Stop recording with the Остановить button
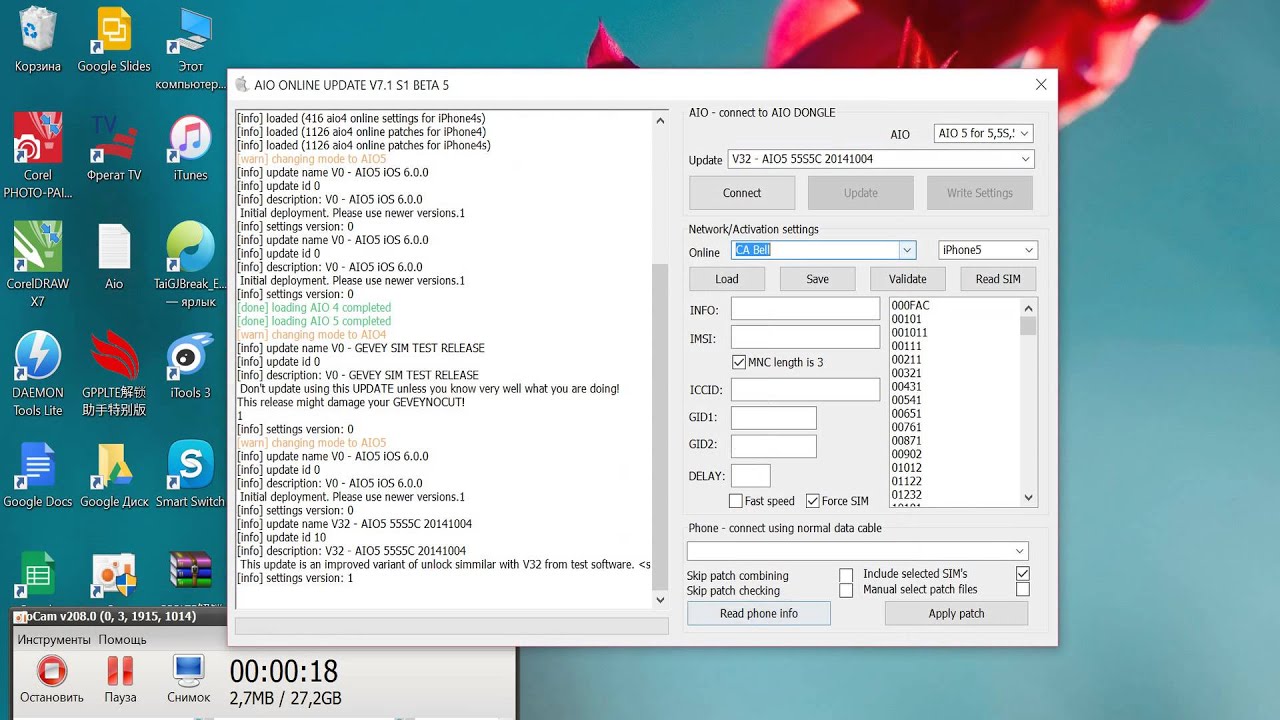The width and height of the screenshot is (1280, 720). [x=51, y=679]
